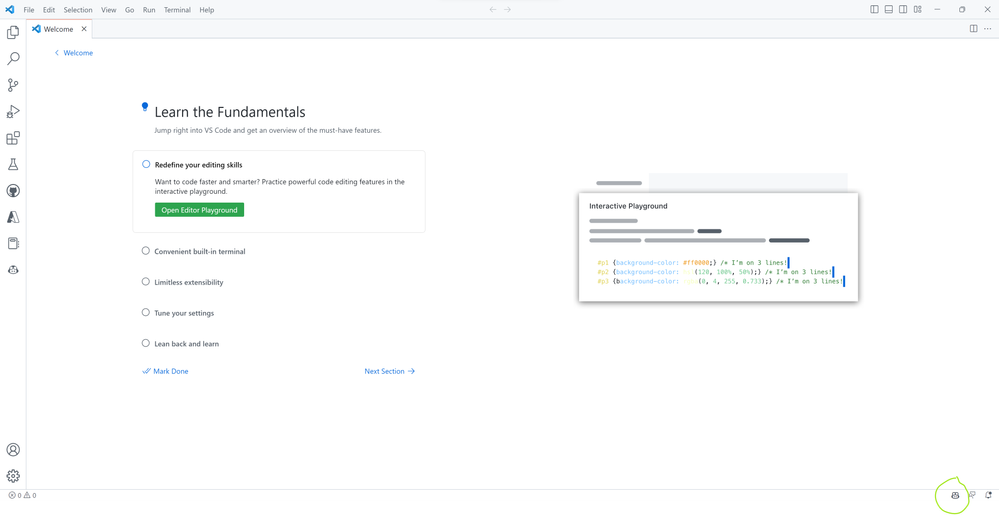This screenshot has height=516, width=999.
Task: Open the notebook view icon in activity bar
Action: pos(13,243)
